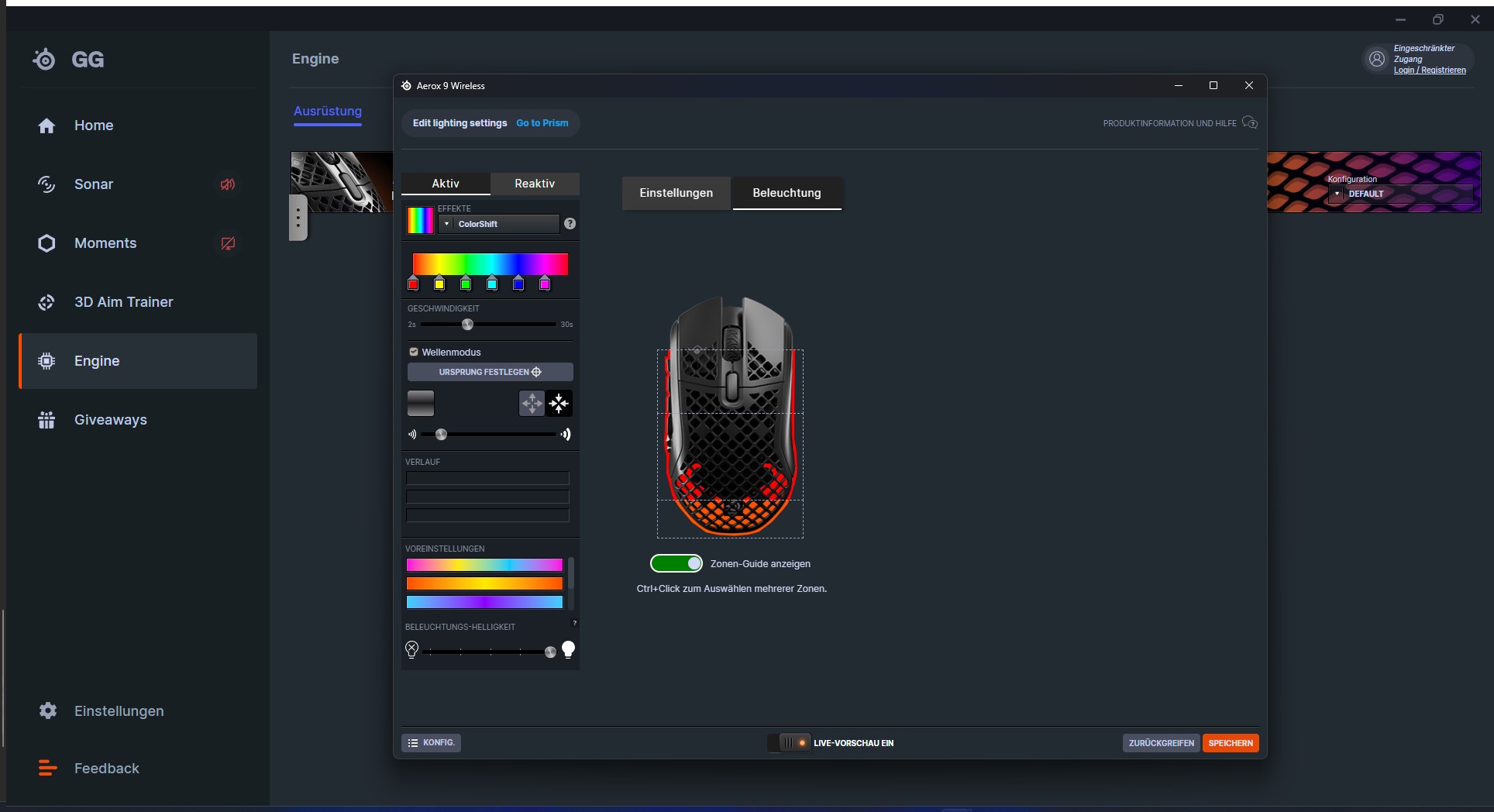The width and height of the screenshot is (1494, 812).
Task: Select the inward wave direction icon
Action: pyautogui.click(x=559, y=403)
